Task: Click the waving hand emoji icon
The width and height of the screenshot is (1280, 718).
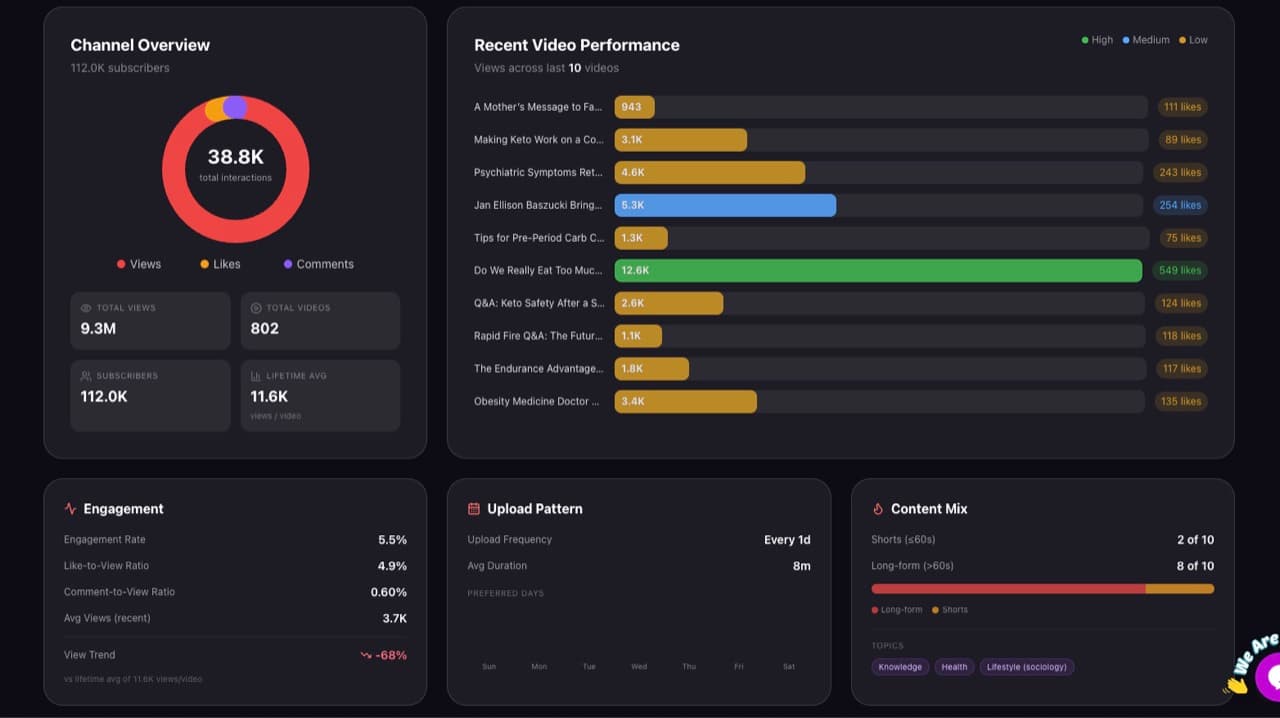Action: pos(1236,685)
